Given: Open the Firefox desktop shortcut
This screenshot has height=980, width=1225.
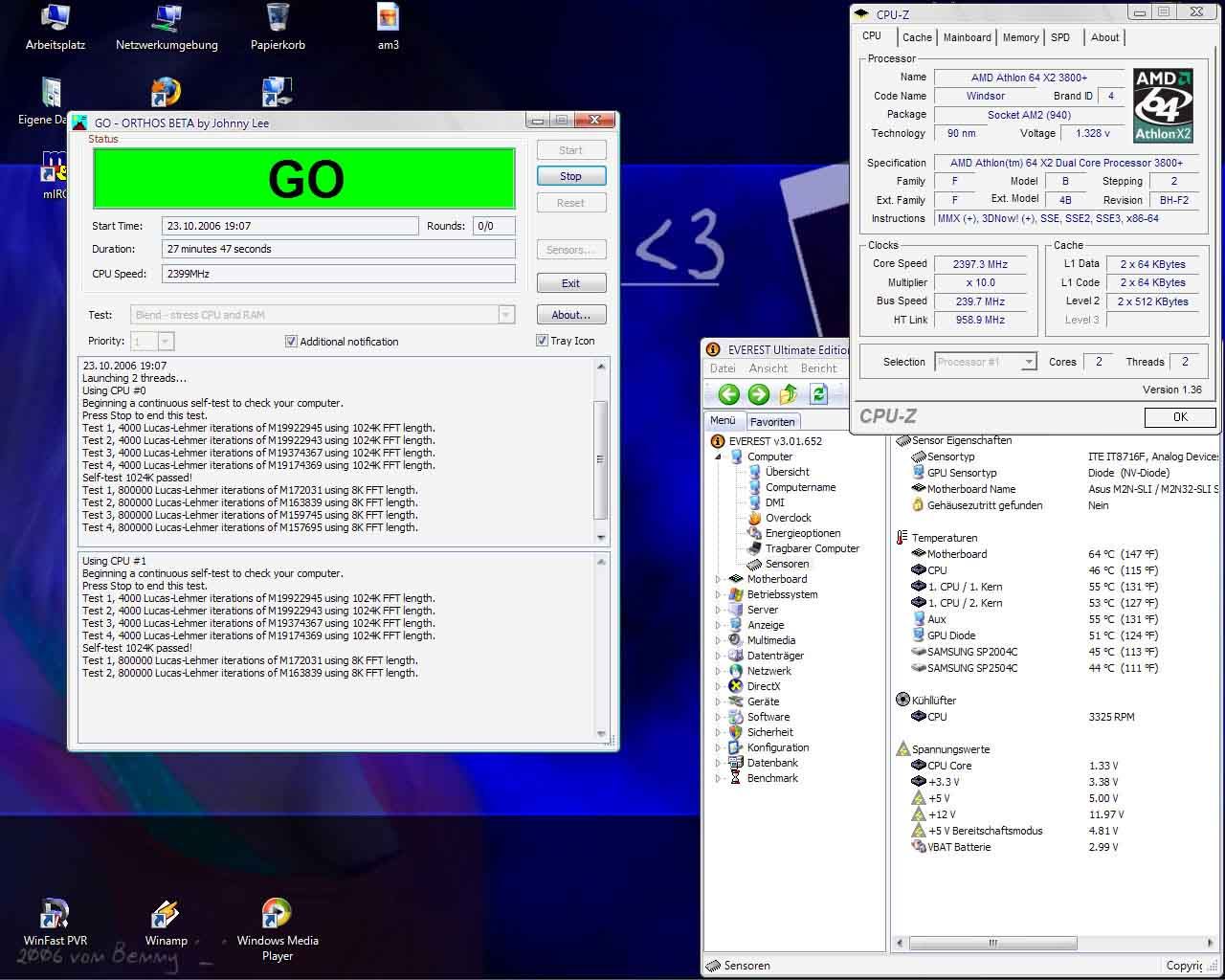Looking at the screenshot, I should (x=166, y=92).
